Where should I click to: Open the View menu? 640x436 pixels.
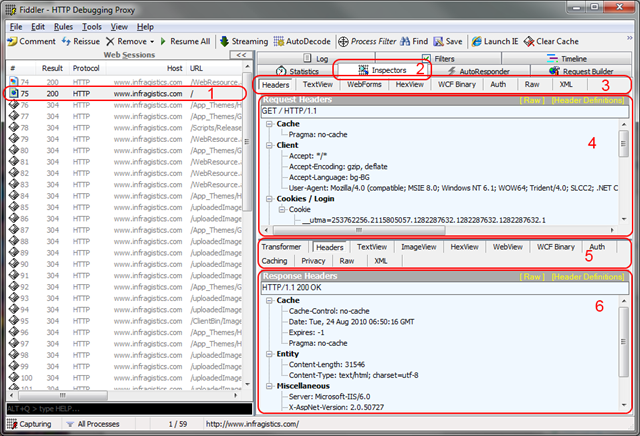coord(119,27)
